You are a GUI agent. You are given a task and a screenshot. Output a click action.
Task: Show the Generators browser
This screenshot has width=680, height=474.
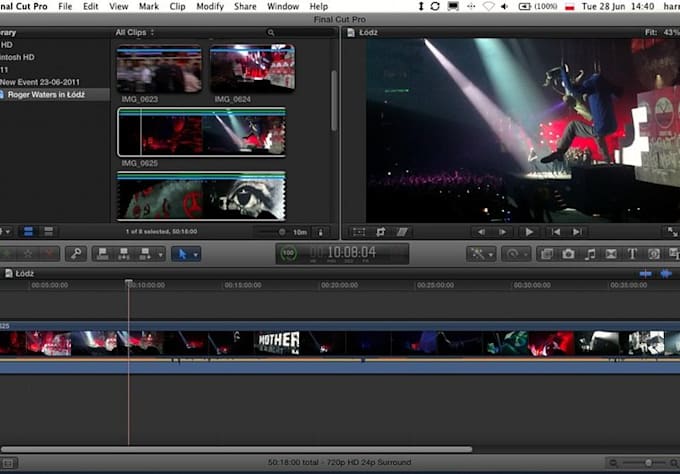[x=653, y=254]
